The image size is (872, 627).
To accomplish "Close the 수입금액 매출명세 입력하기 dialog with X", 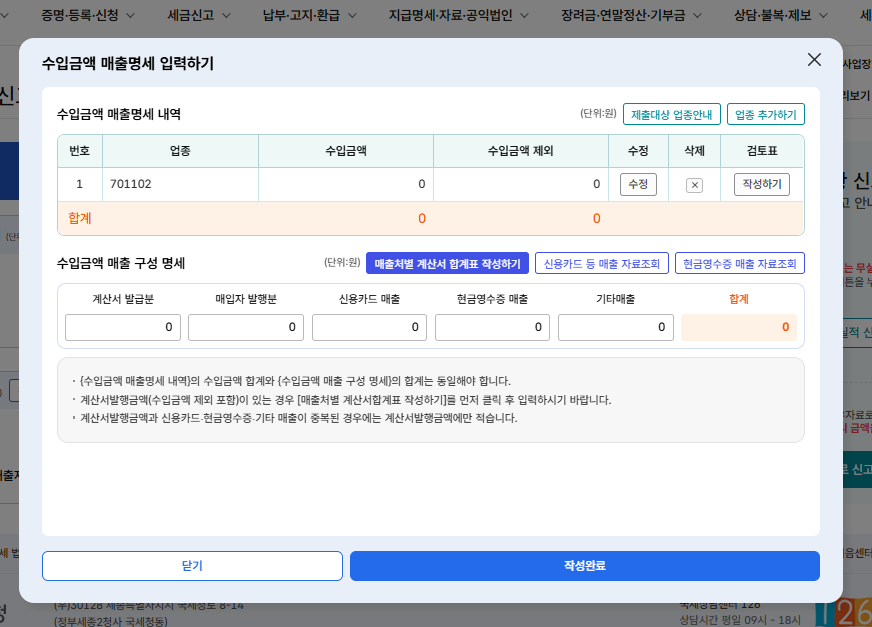I will click(814, 60).
